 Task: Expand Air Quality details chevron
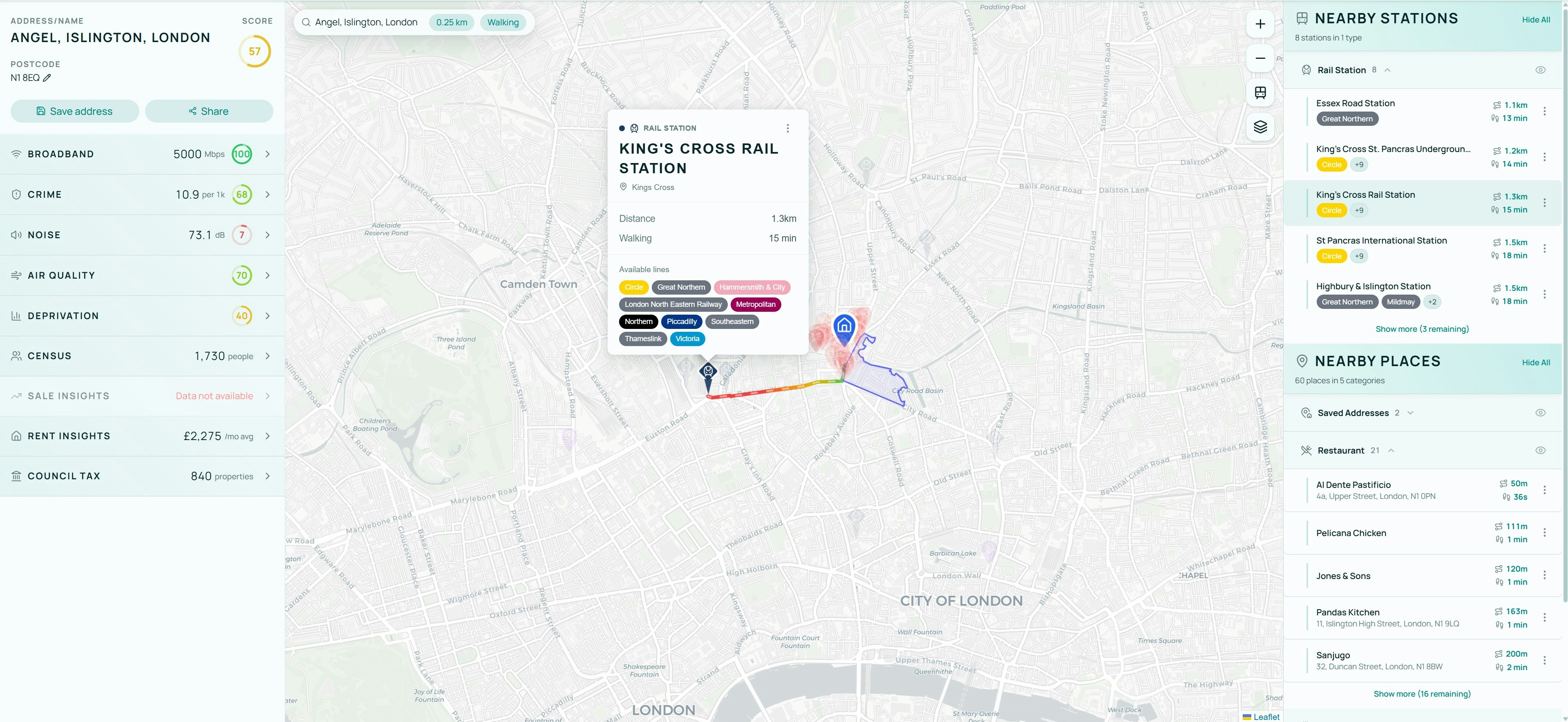click(267, 276)
